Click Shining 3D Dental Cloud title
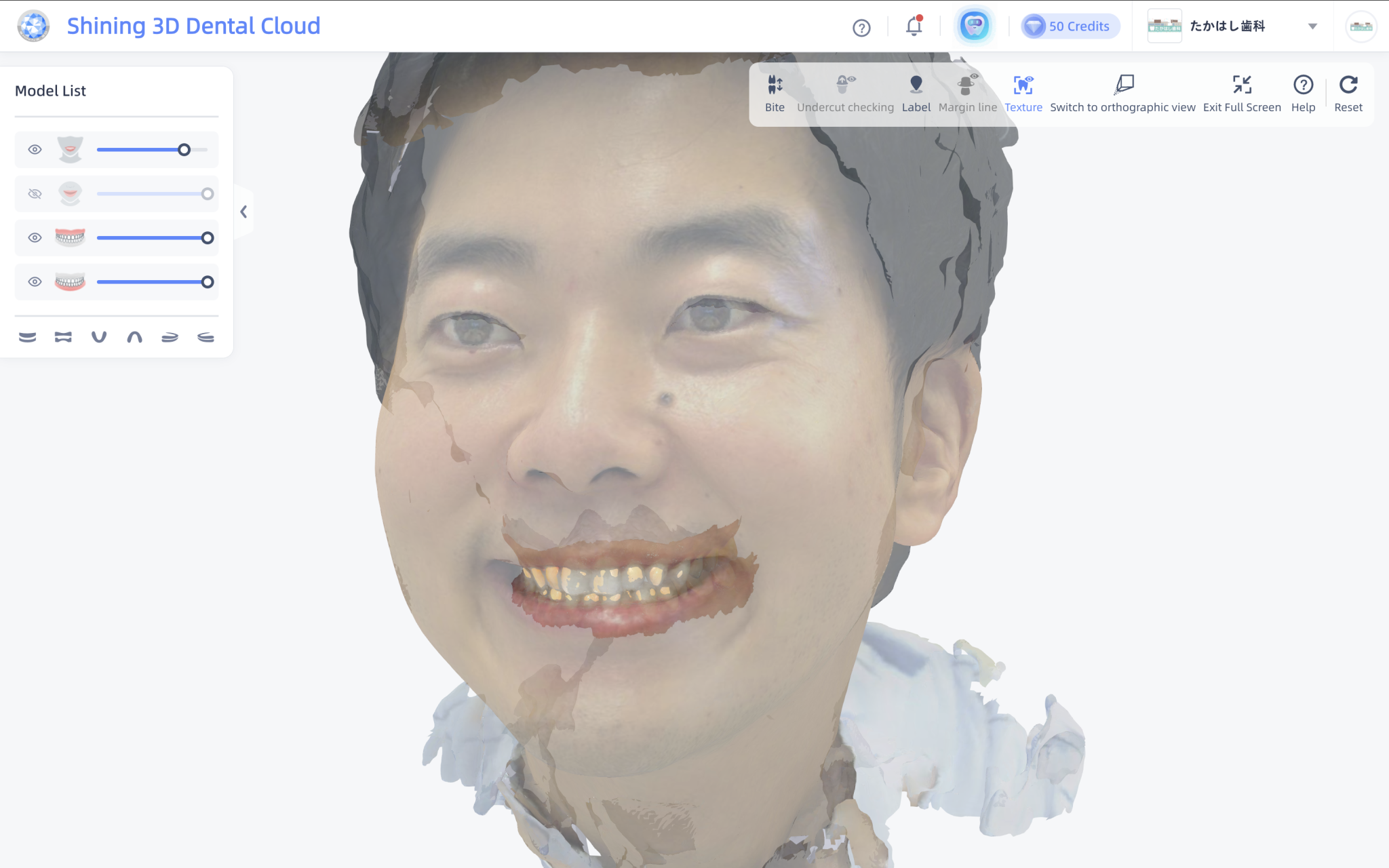 tap(193, 26)
